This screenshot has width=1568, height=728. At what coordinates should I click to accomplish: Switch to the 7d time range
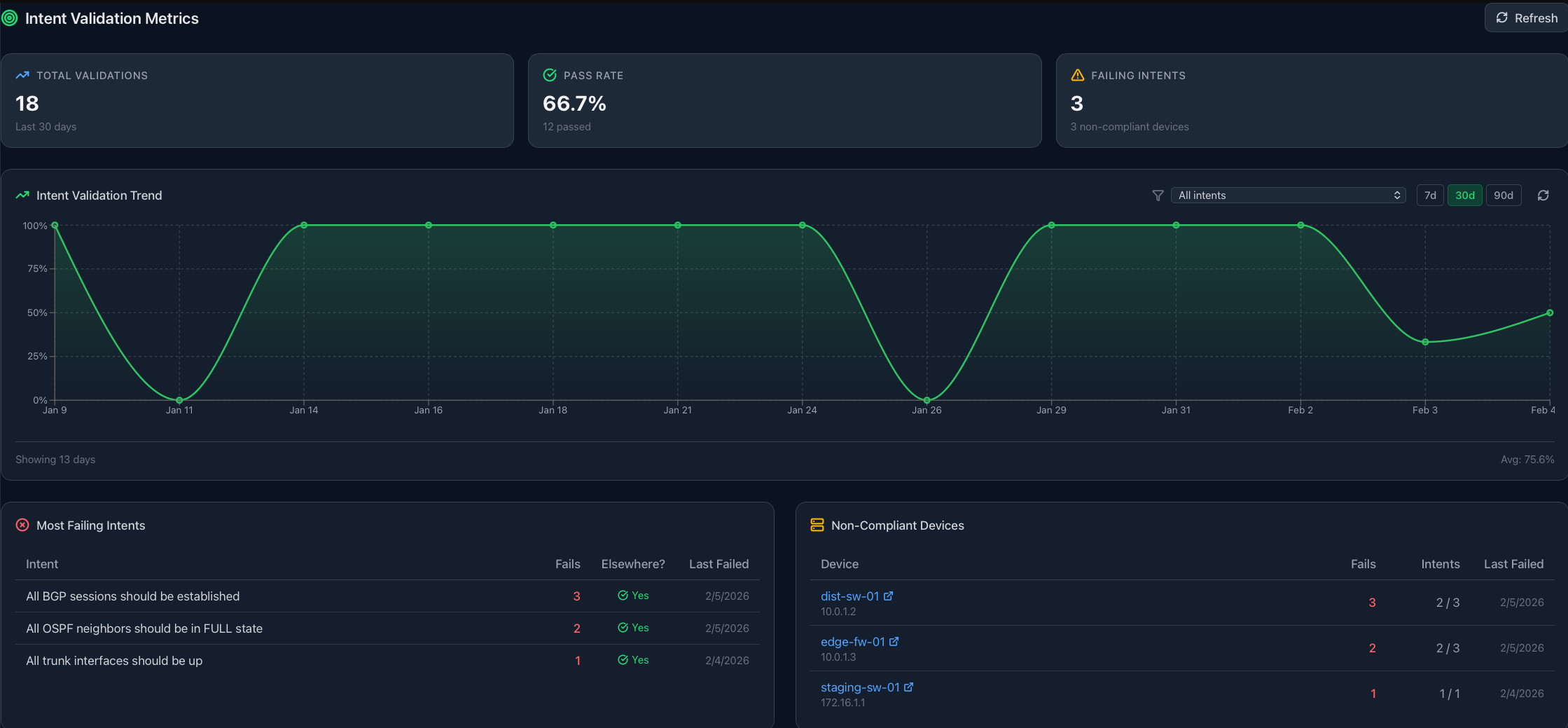(x=1430, y=195)
